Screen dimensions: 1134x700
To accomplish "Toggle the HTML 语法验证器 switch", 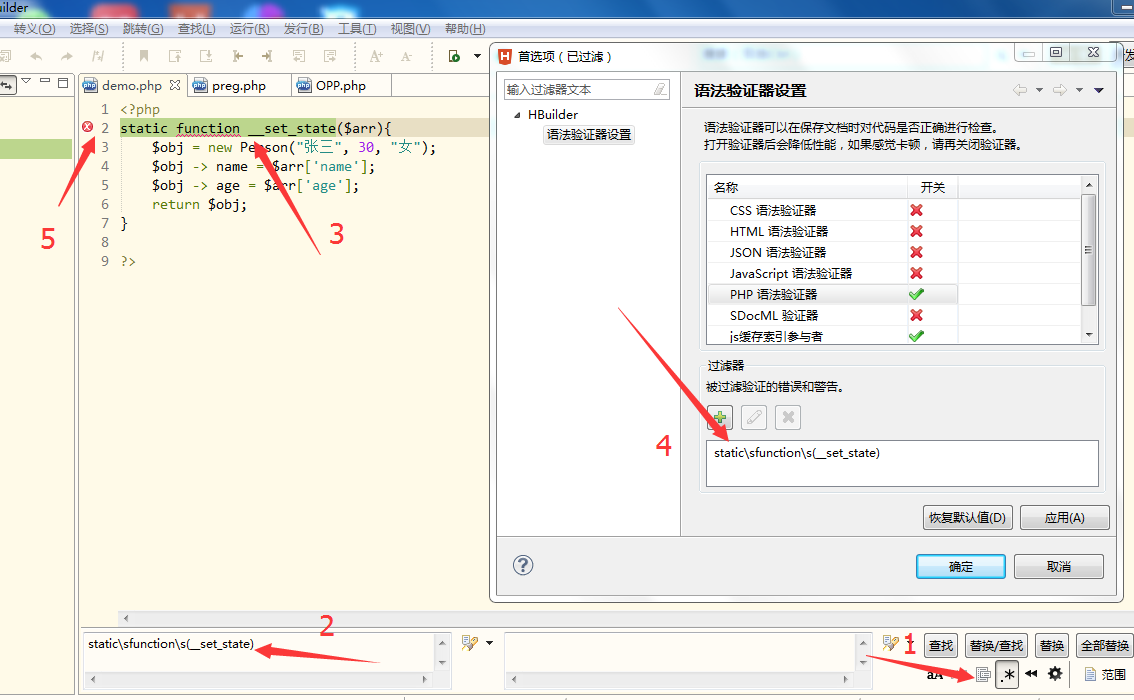I will coord(916,231).
